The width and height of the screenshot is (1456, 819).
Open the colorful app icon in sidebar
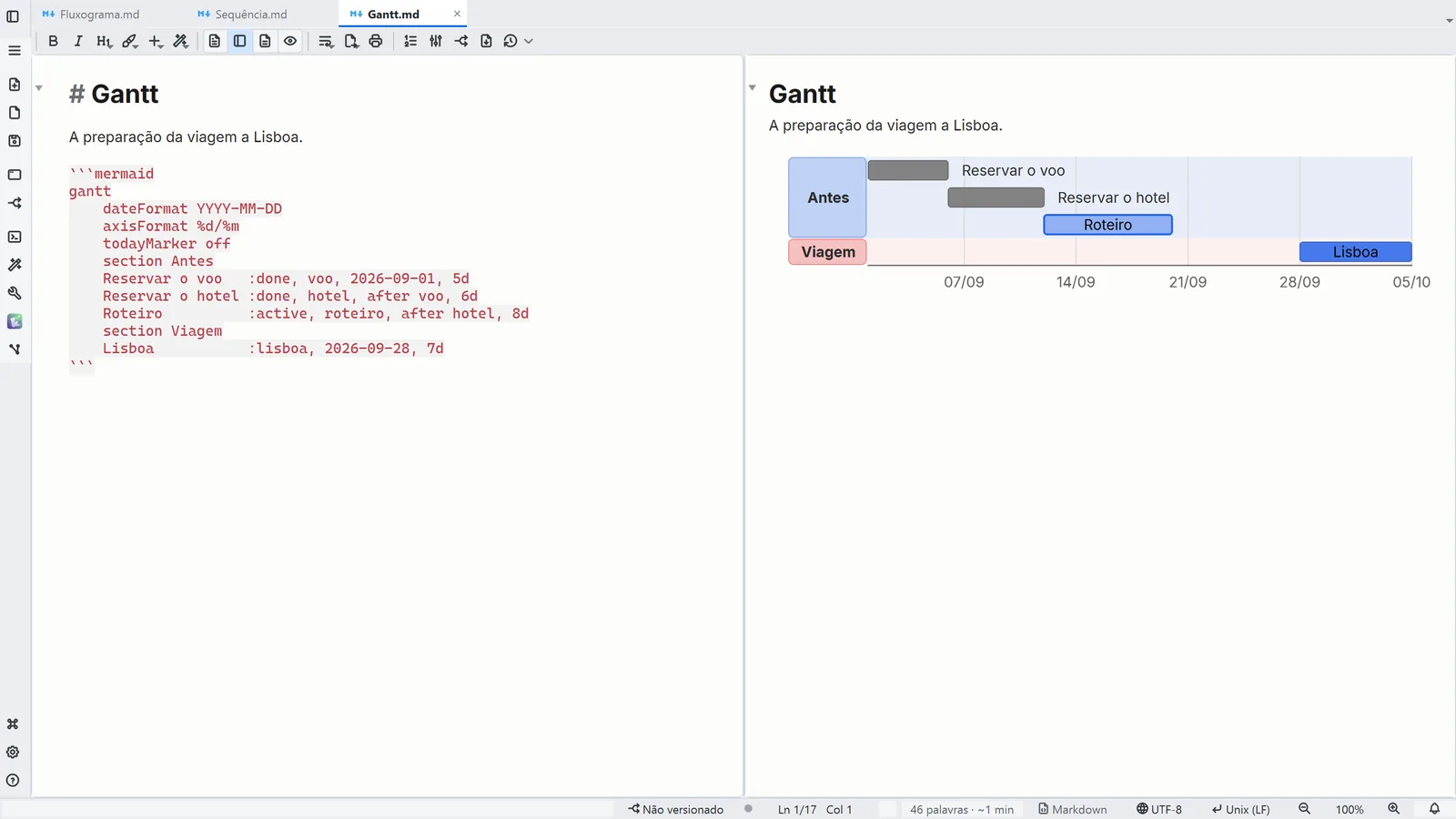click(15, 321)
